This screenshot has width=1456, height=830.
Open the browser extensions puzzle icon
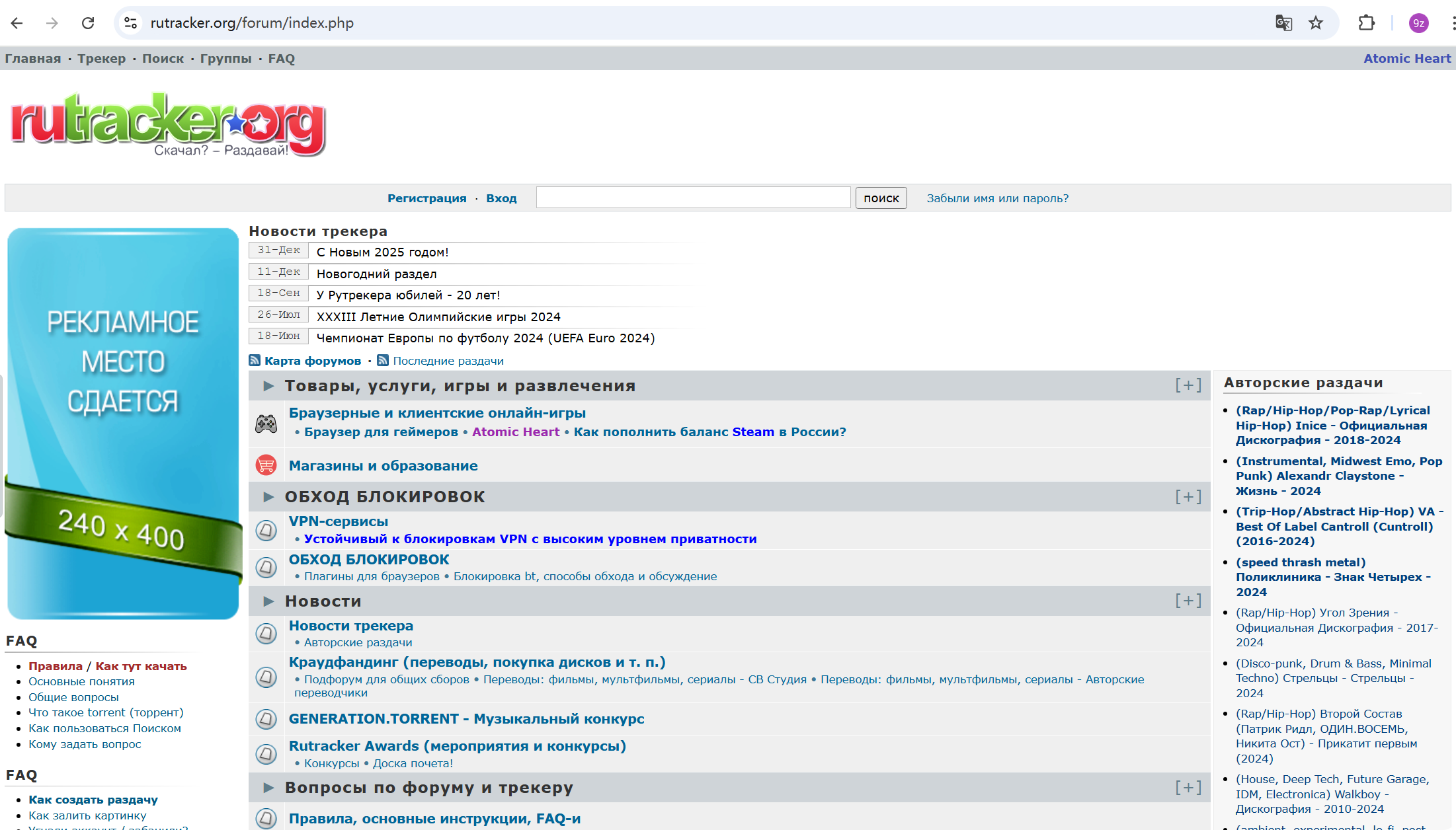tap(1366, 23)
